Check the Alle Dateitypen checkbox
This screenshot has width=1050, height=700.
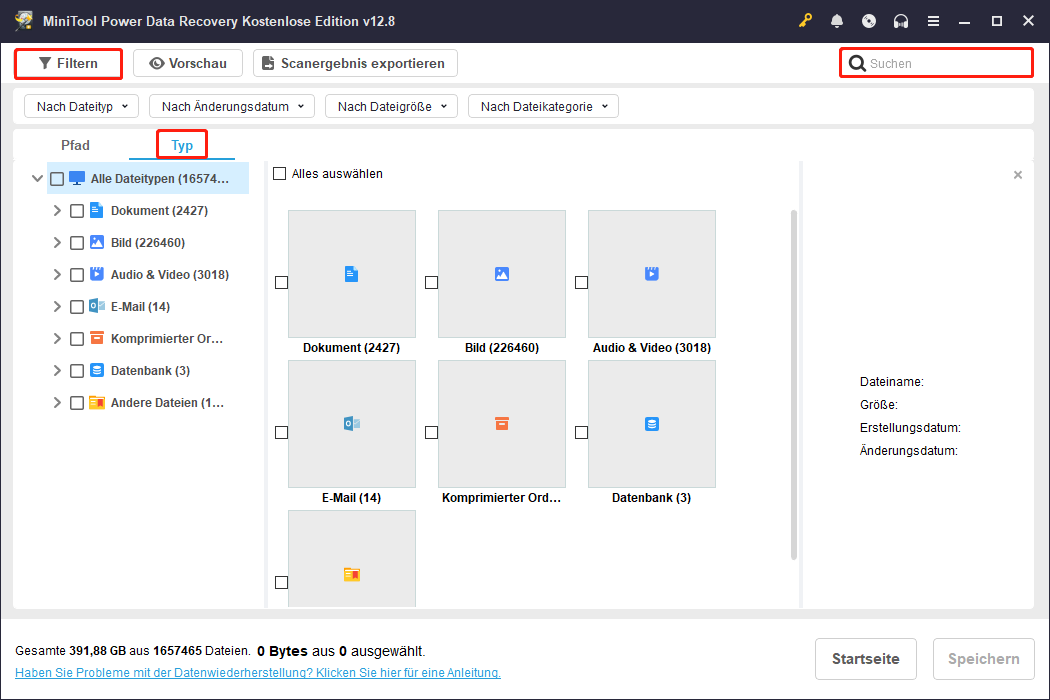point(57,178)
